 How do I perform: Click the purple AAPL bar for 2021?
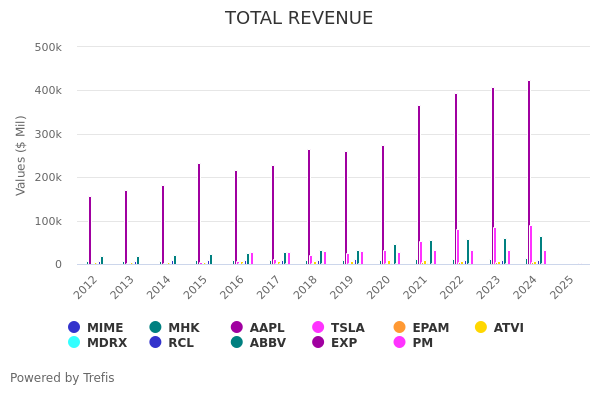(x=419, y=186)
